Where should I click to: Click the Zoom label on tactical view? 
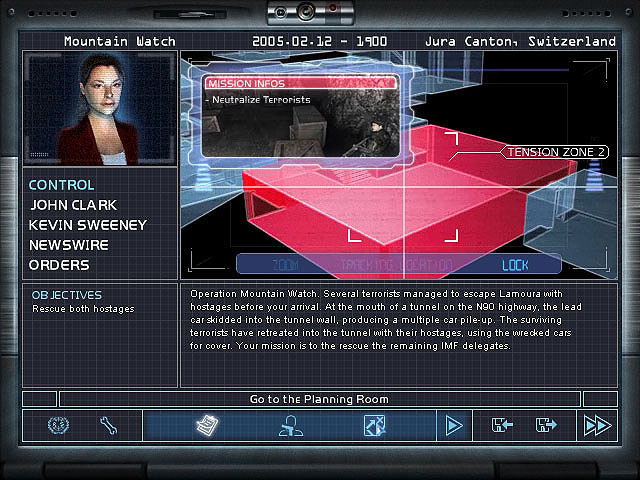286,265
